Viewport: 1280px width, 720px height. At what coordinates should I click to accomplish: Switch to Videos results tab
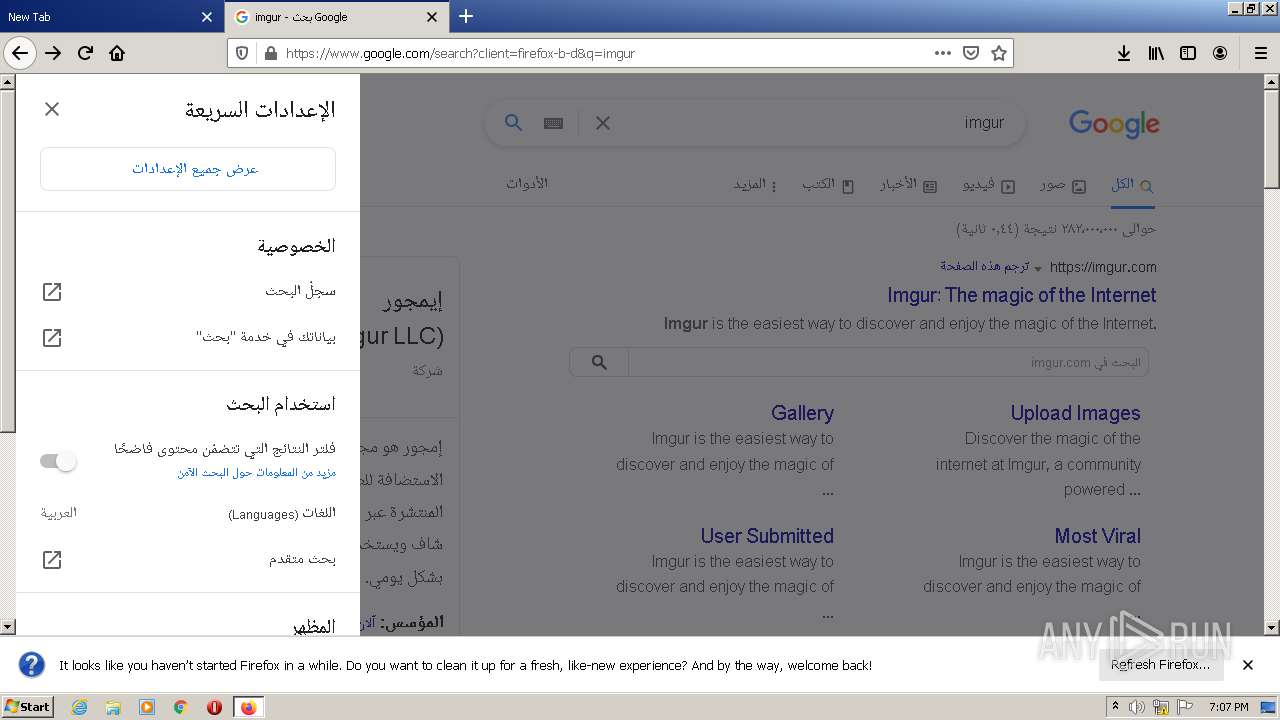click(989, 185)
